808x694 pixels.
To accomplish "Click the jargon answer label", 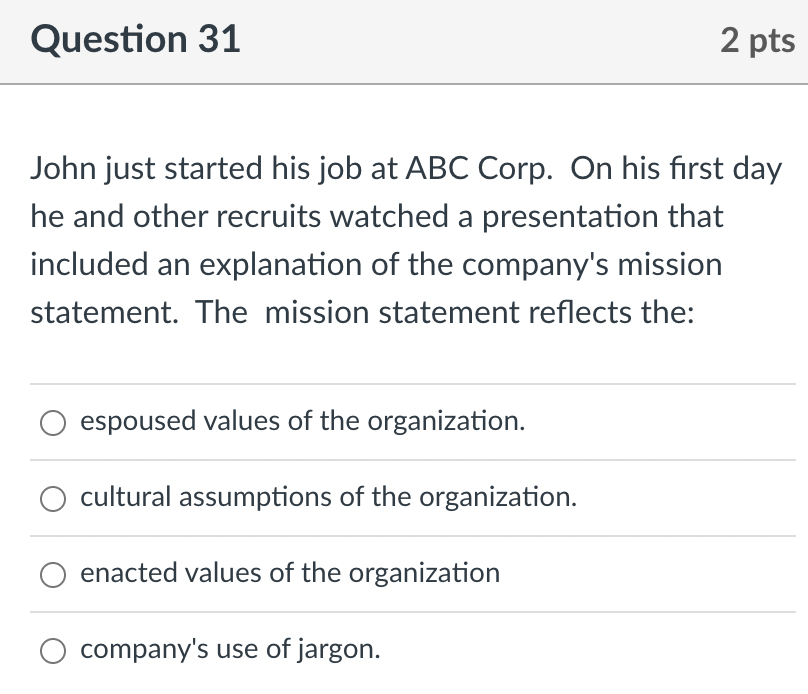I will point(232,649).
